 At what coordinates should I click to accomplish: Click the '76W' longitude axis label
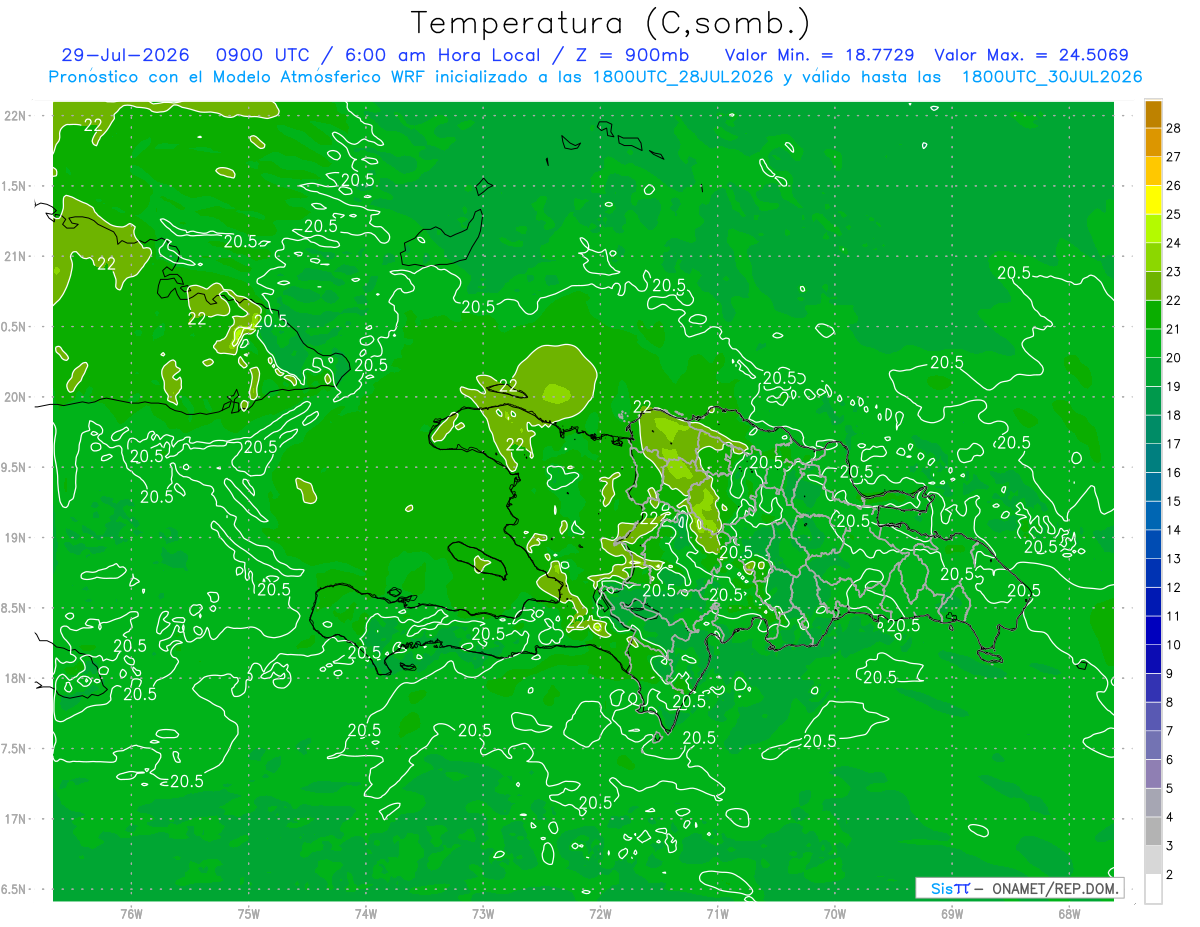[x=131, y=913]
